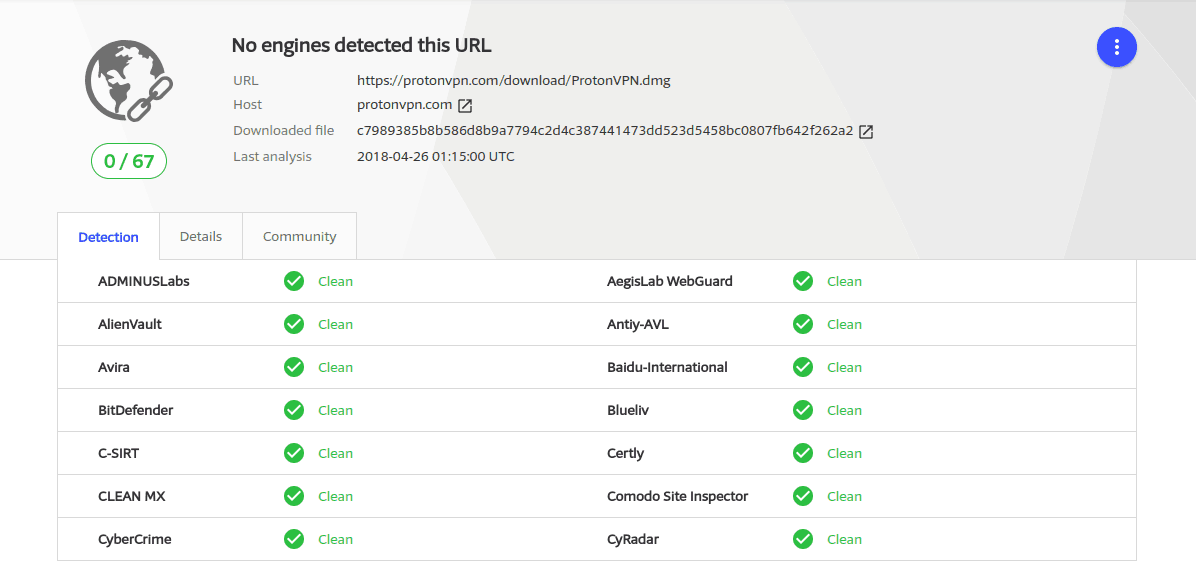This screenshot has width=1196, height=561.
Task: Click the AlienVault engine name
Action: 130,324
